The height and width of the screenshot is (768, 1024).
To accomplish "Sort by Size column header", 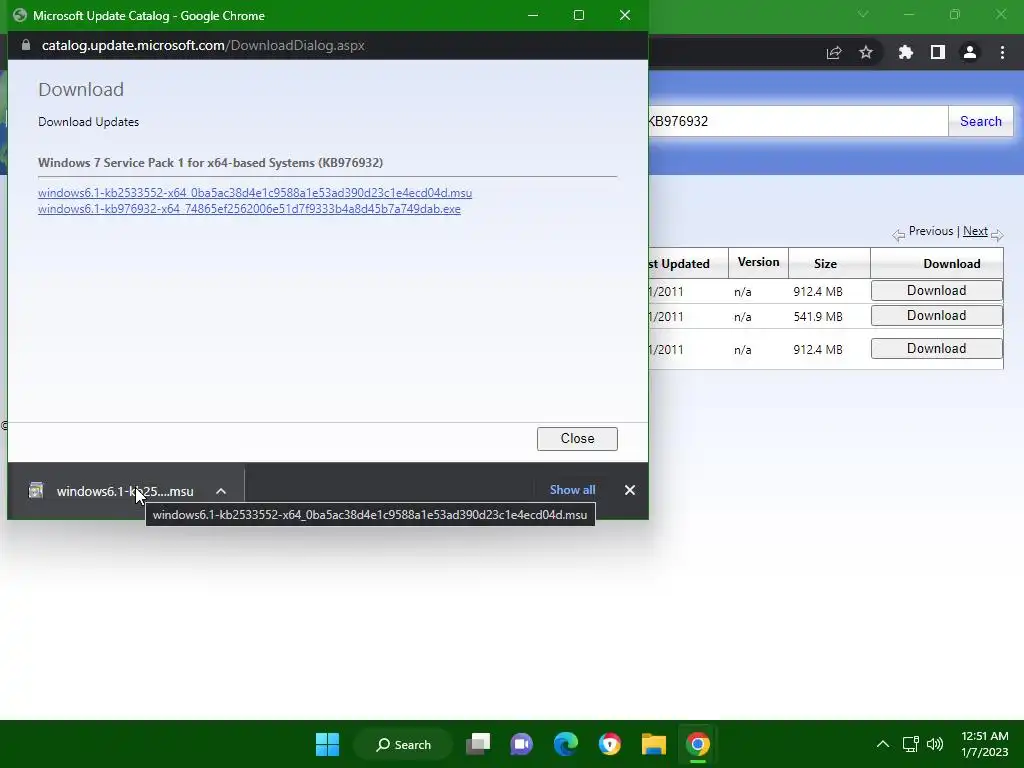I will pos(825,264).
